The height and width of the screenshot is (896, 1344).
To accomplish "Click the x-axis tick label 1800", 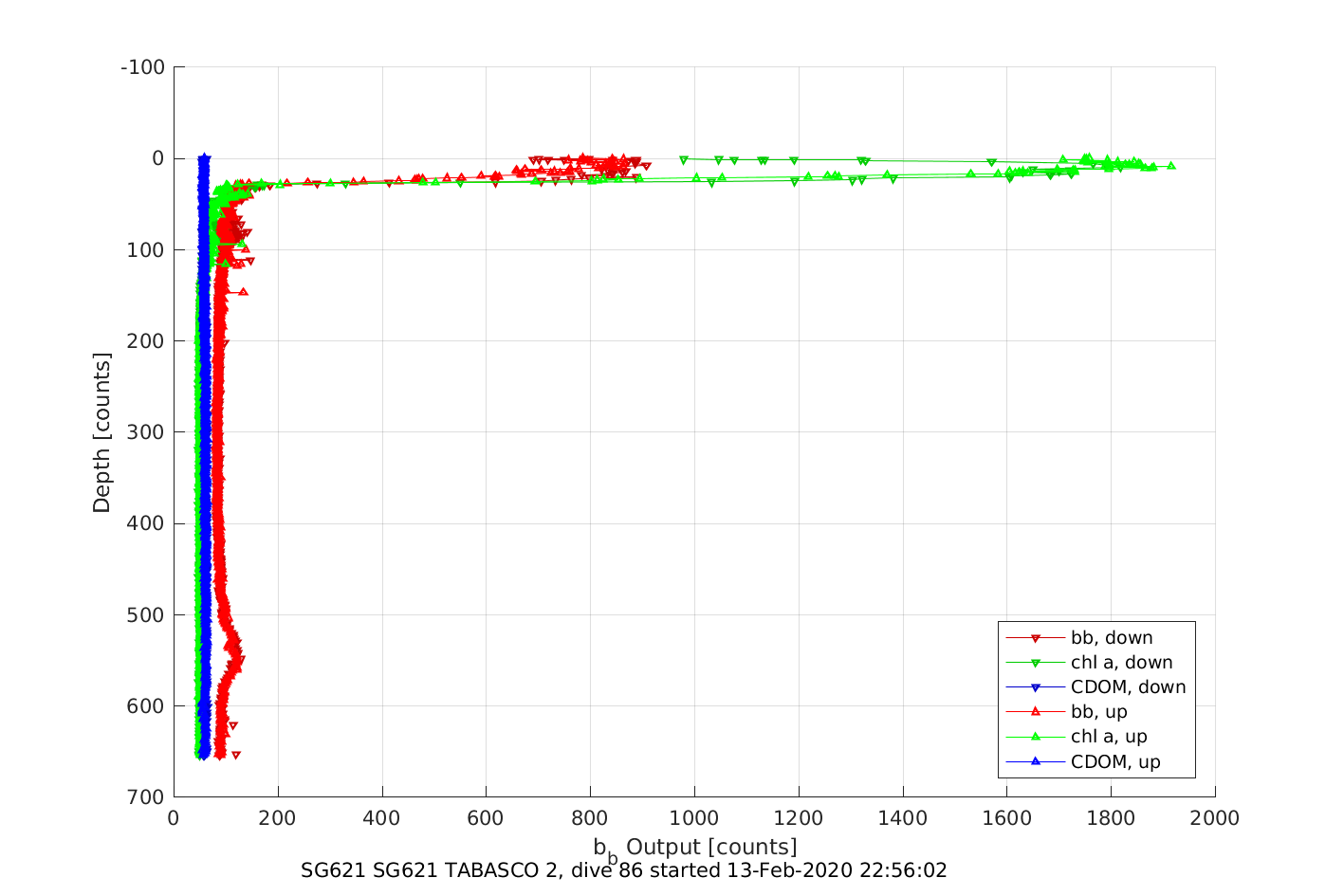I will click(x=1111, y=818).
